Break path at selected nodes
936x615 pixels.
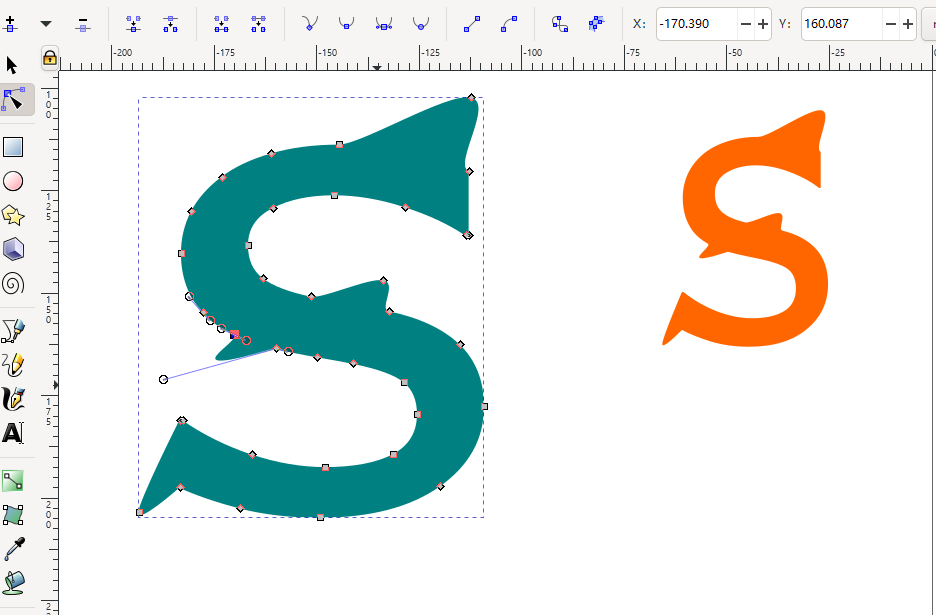(171, 24)
